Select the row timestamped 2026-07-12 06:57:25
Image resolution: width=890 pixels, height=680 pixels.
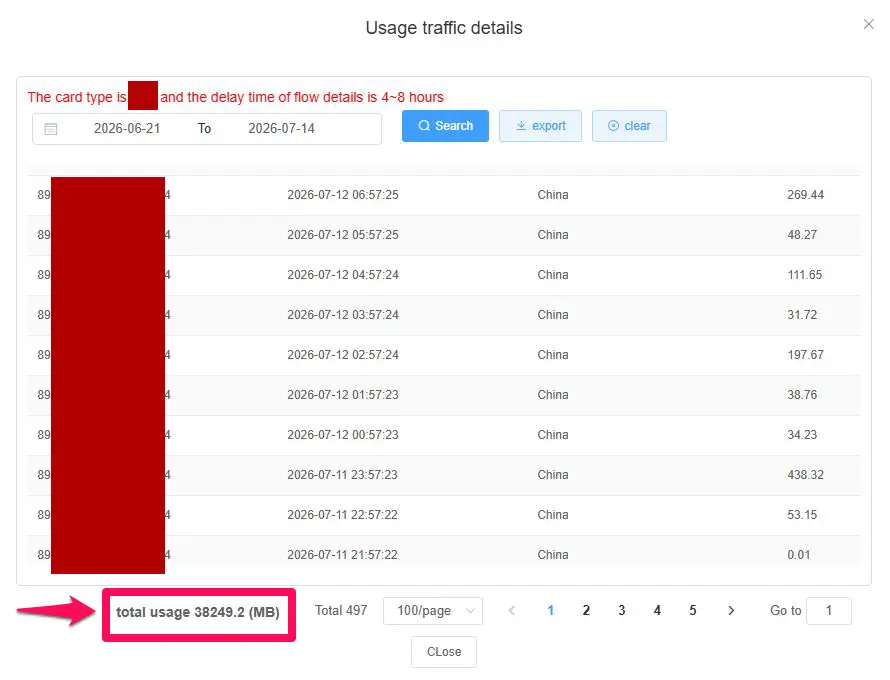point(444,195)
